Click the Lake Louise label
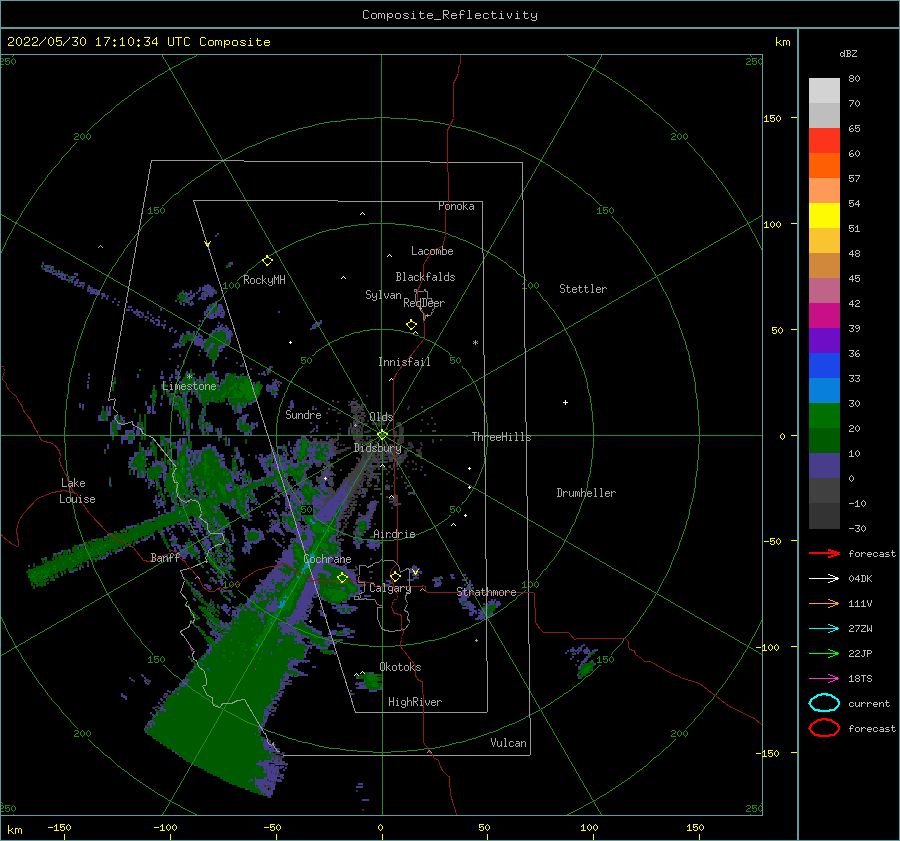This screenshot has width=900, height=841. pyautogui.click(x=77, y=491)
